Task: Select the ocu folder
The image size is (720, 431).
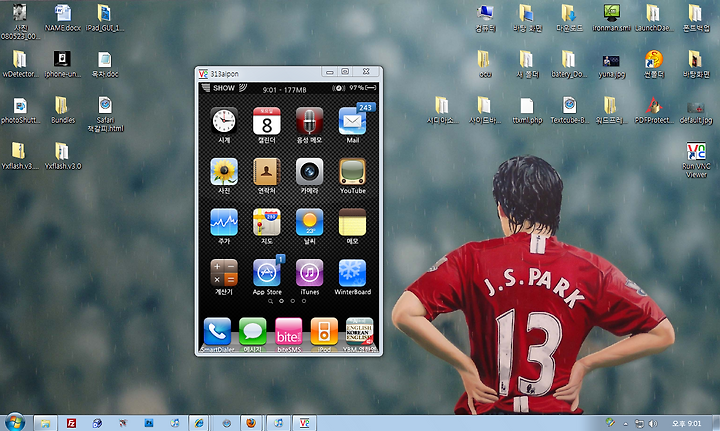Action: [x=485, y=64]
